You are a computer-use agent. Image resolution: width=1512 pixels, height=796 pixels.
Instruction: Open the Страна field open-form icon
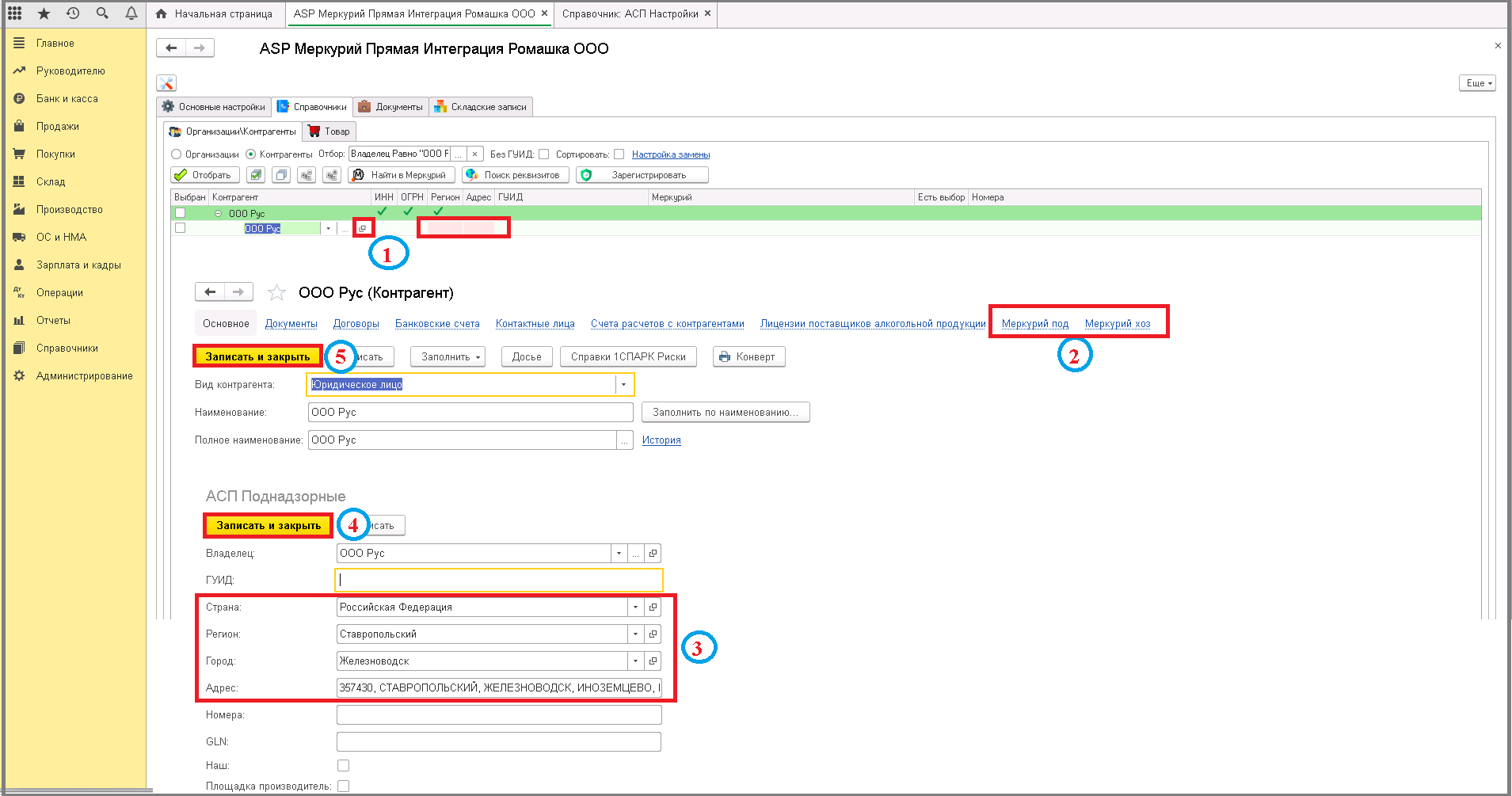[x=653, y=607]
